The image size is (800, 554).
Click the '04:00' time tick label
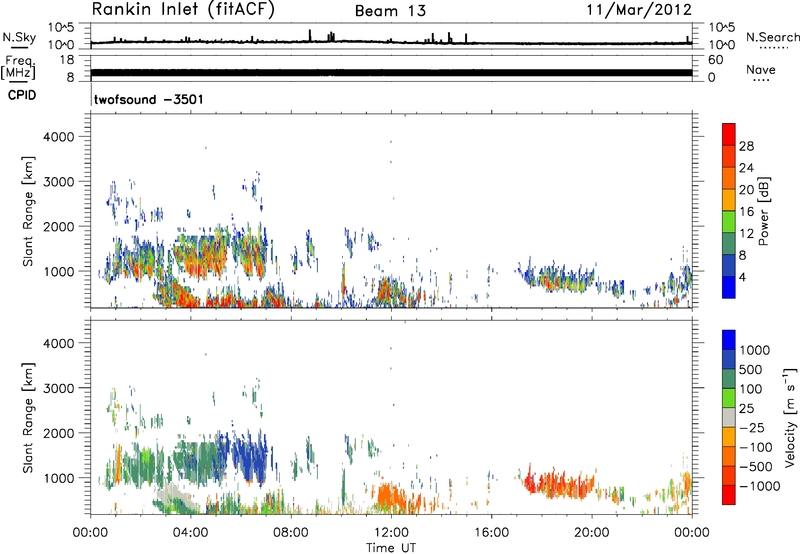[x=191, y=533]
